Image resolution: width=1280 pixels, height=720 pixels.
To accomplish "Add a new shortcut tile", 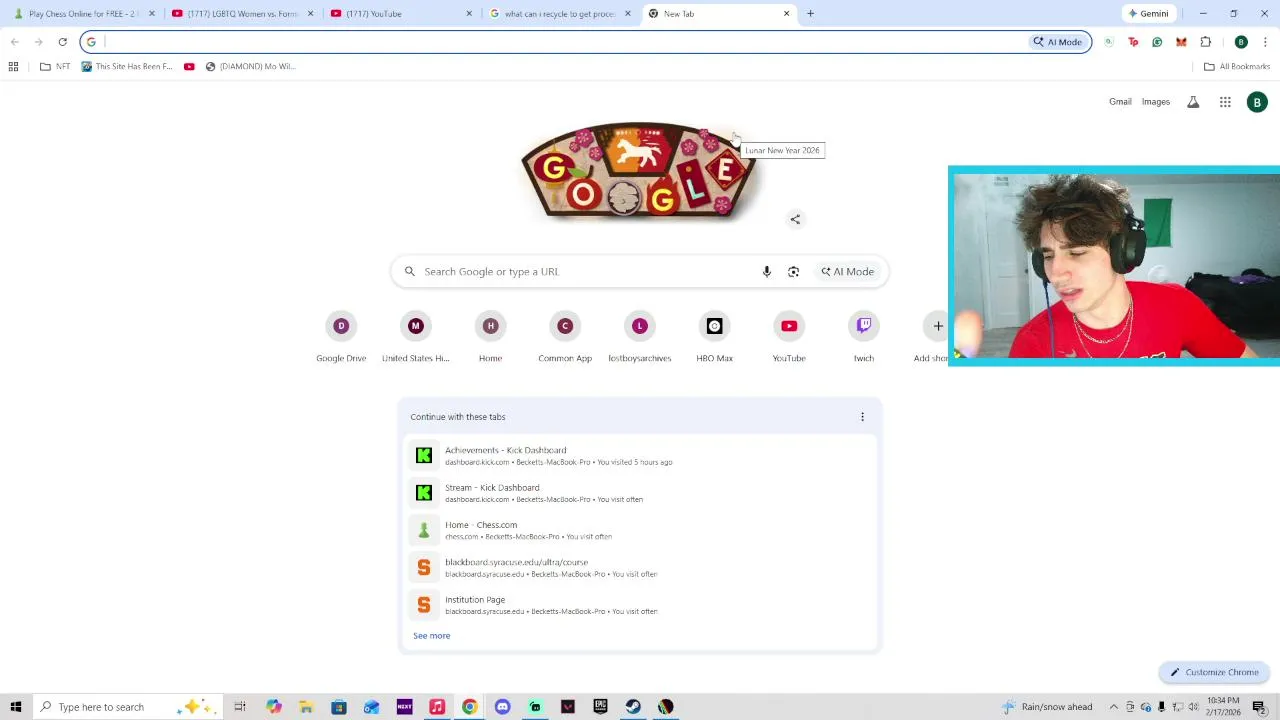I will pyautogui.click(x=937, y=326).
